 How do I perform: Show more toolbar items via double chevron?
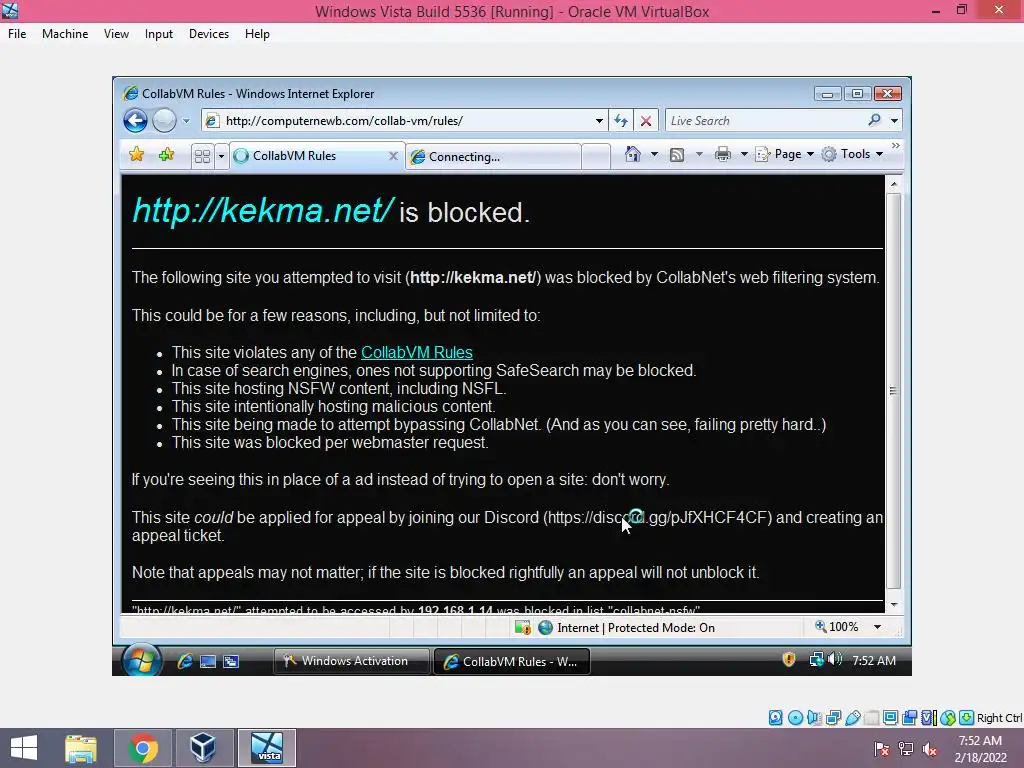click(x=895, y=146)
